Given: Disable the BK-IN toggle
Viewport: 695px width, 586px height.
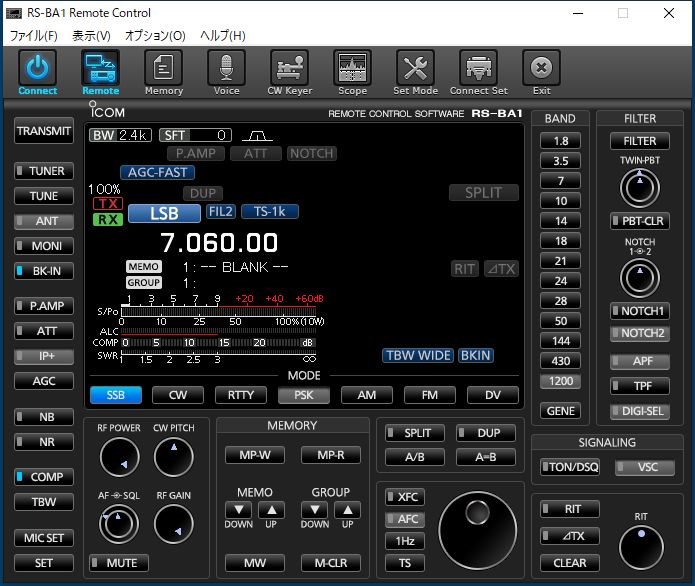Looking at the screenshot, I should coord(44,271).
